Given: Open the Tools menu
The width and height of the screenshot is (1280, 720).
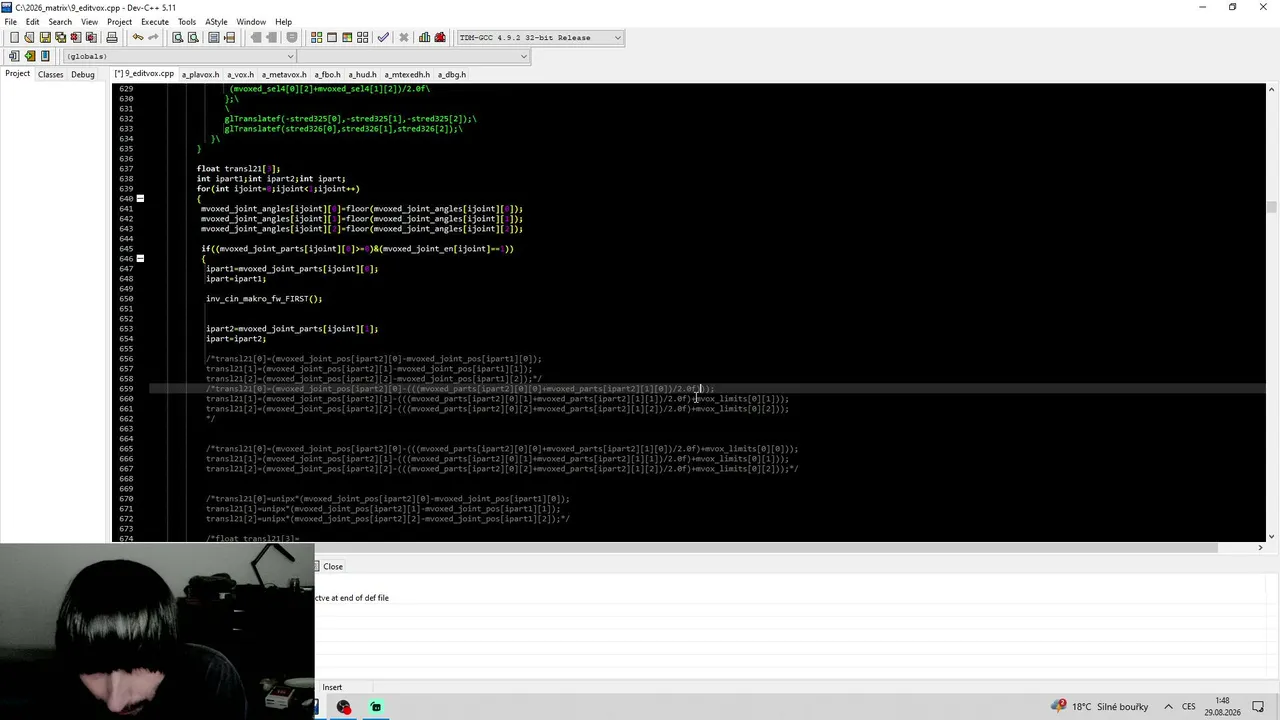Looking at the screenshot, I should [x=187, y=21].
